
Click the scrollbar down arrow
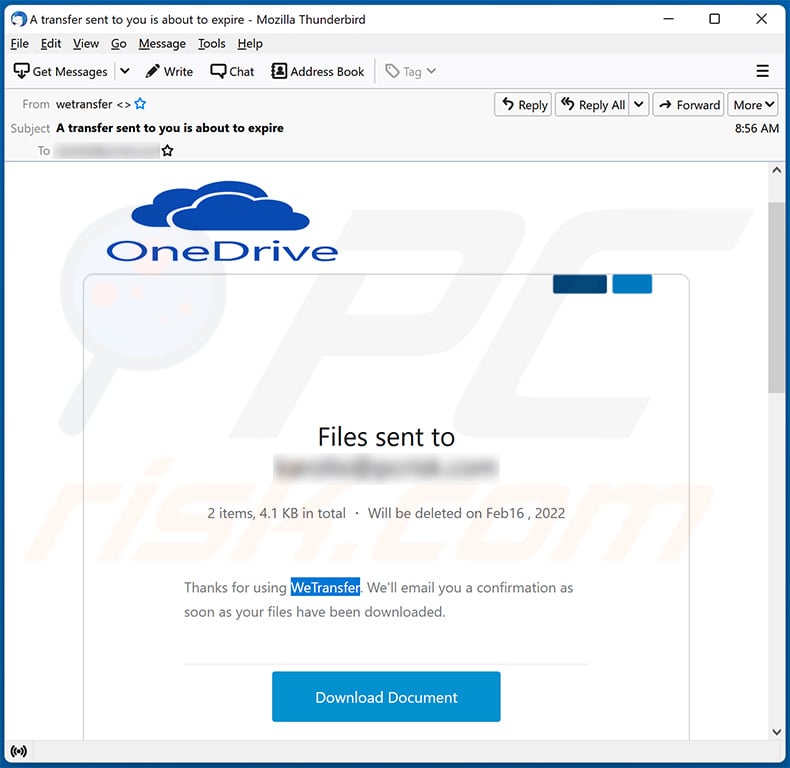[x=776, y=732]
